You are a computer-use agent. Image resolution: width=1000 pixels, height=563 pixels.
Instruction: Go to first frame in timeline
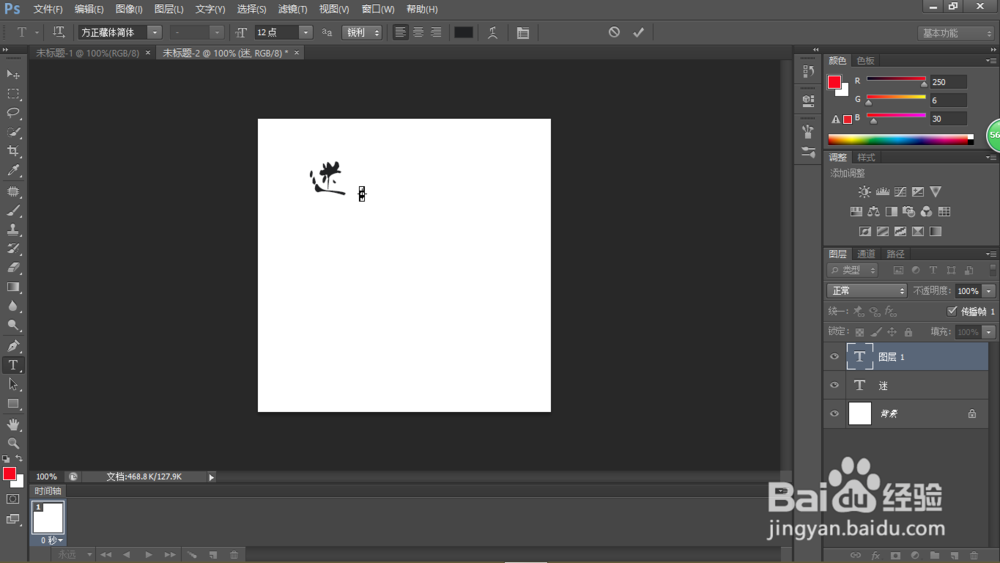(x=105, y=555)
